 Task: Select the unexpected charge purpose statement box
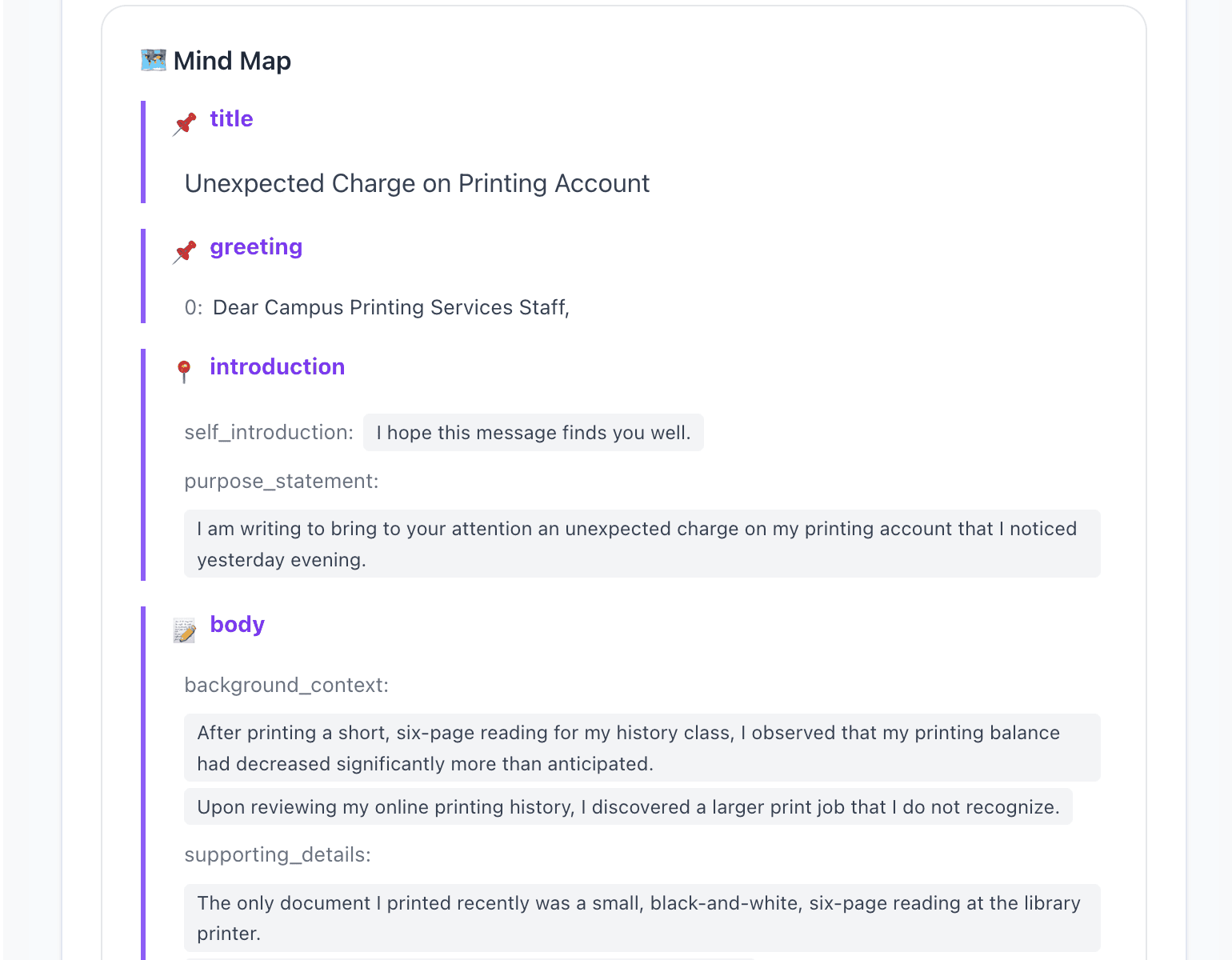coord(642,544)
